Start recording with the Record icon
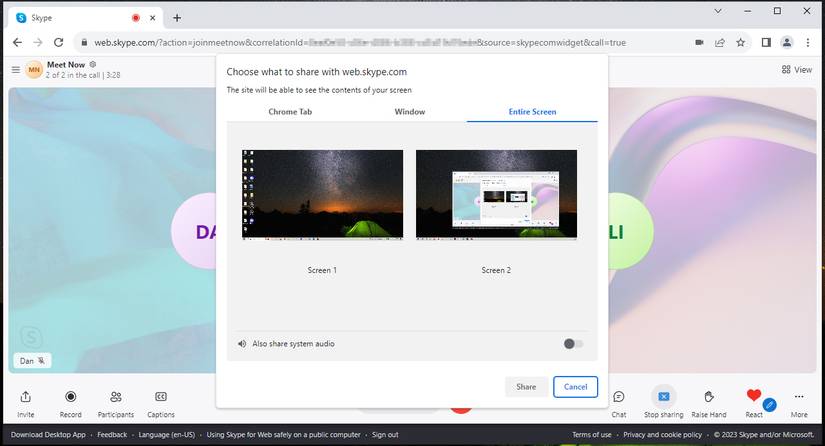Image resolution: width=825 pixels, height=446 pixels. [70, 397]
